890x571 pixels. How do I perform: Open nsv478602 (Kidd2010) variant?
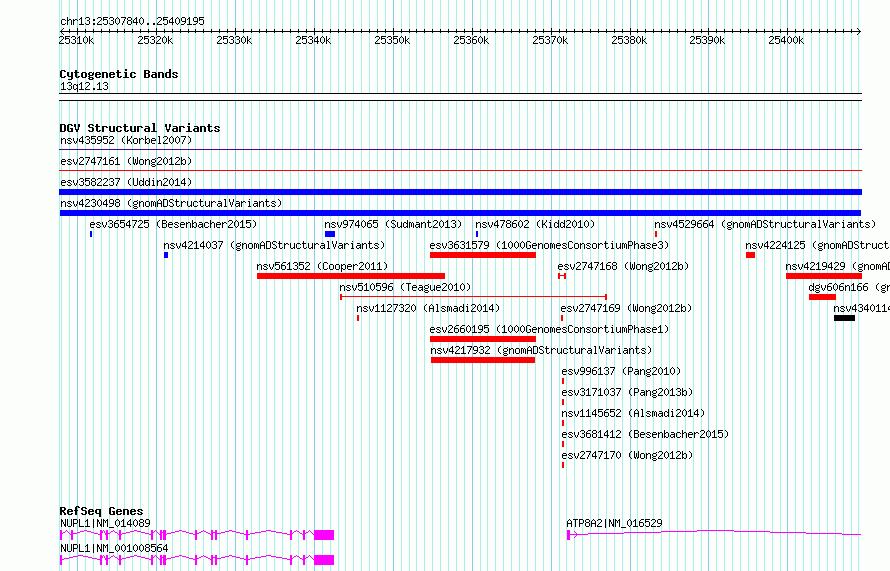(535, 224)
